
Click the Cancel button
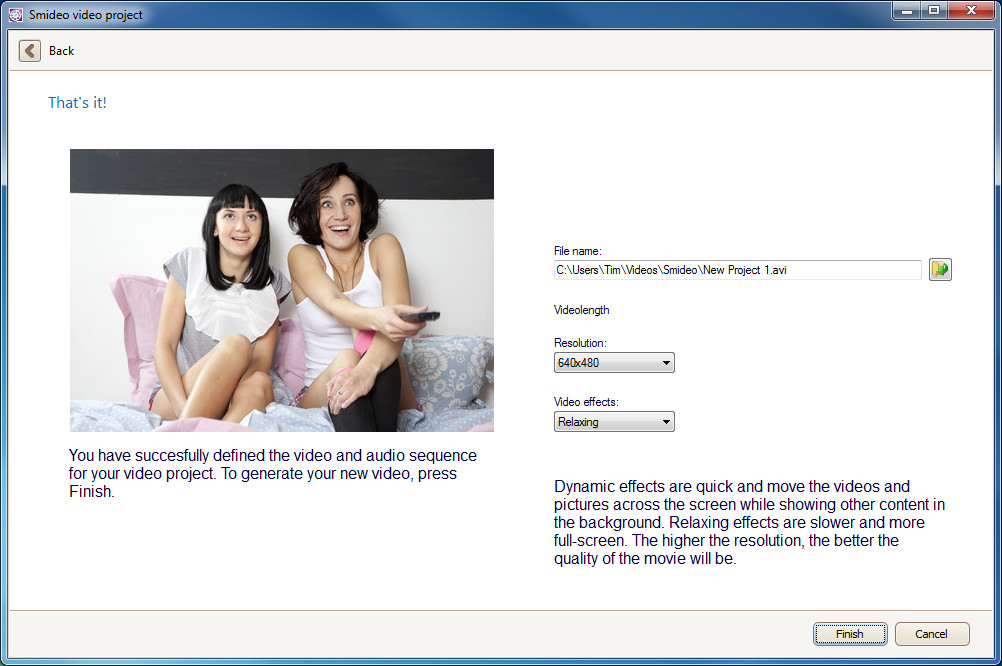tap(932, 633)
